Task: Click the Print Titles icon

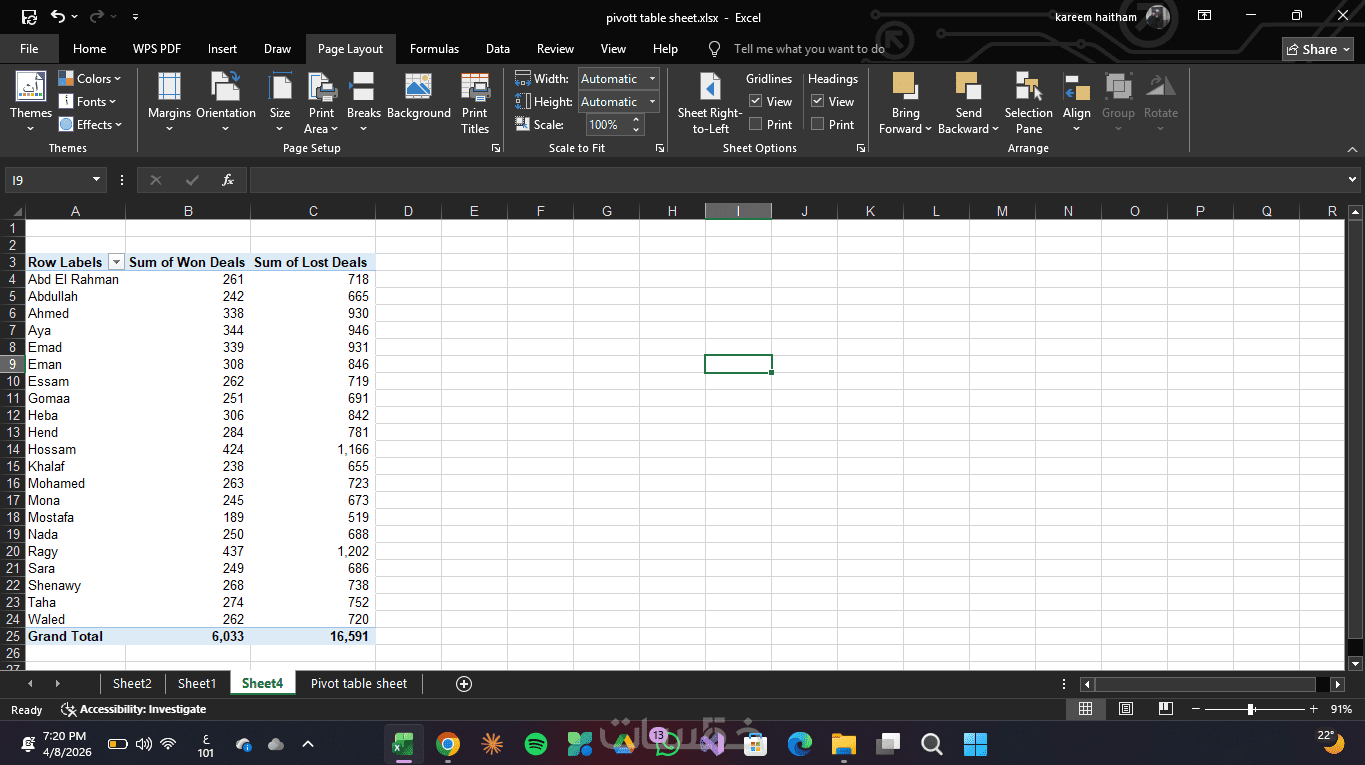Action: [x=475, y=86]
